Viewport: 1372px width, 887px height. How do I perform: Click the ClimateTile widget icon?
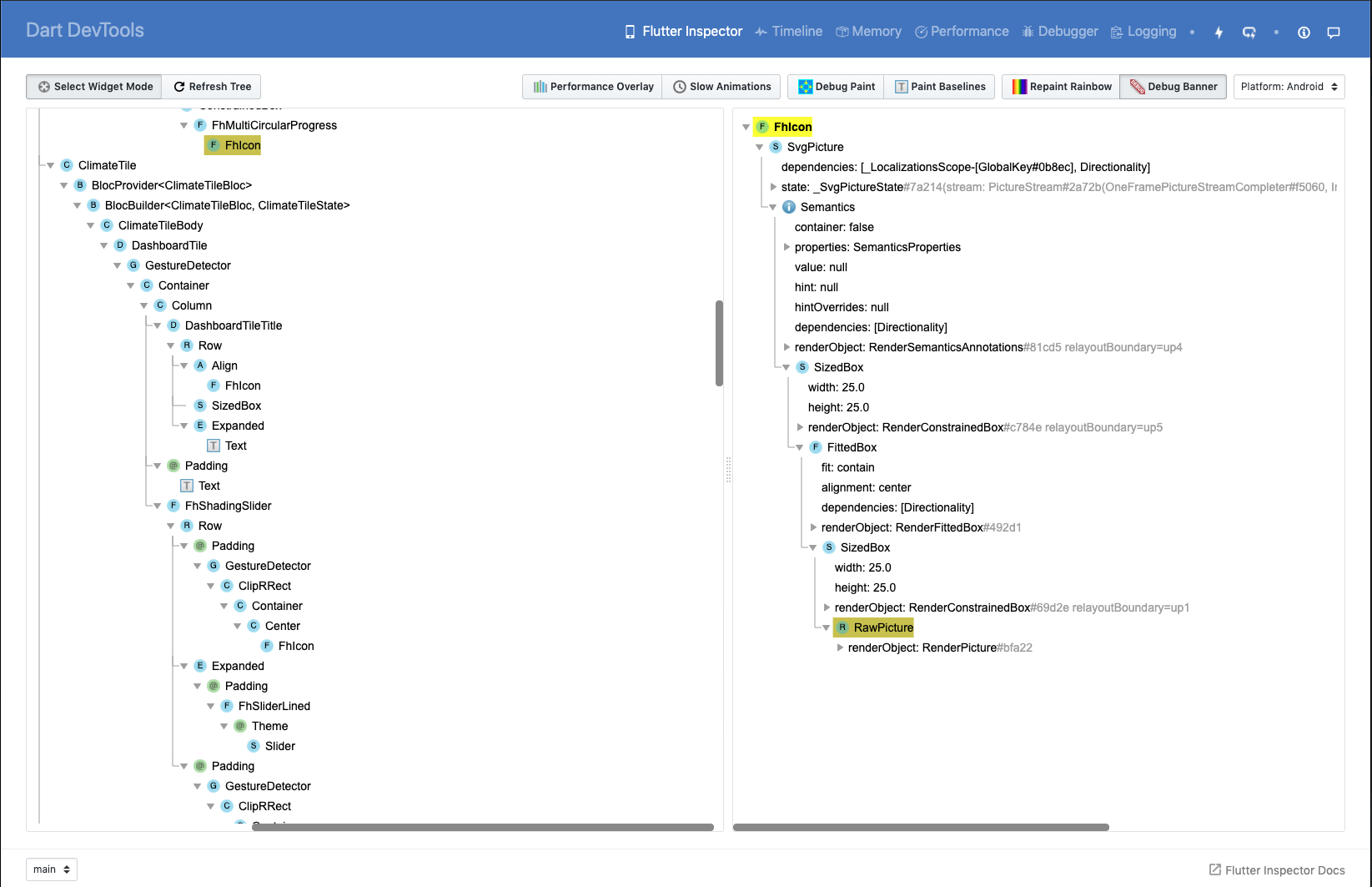click(x=67, y=165)
